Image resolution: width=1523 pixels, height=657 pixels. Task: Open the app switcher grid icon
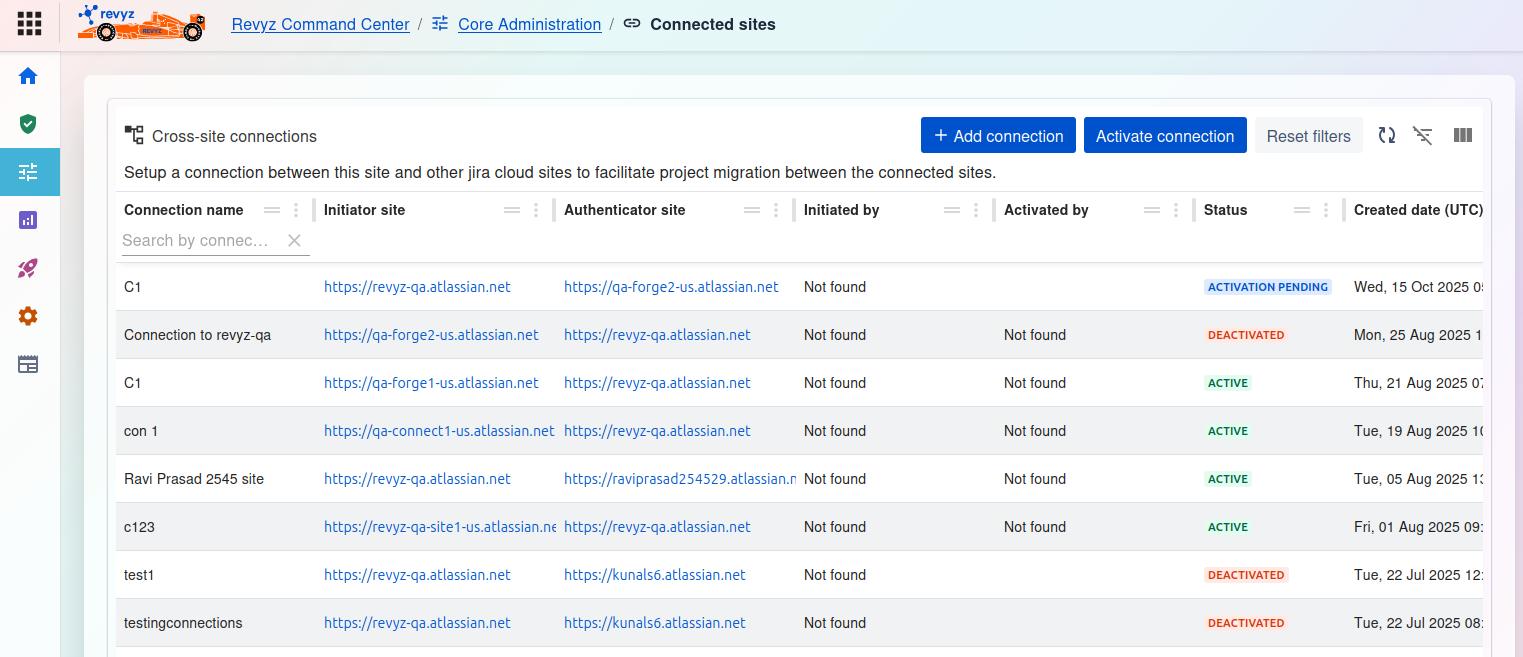pos(30,23)
